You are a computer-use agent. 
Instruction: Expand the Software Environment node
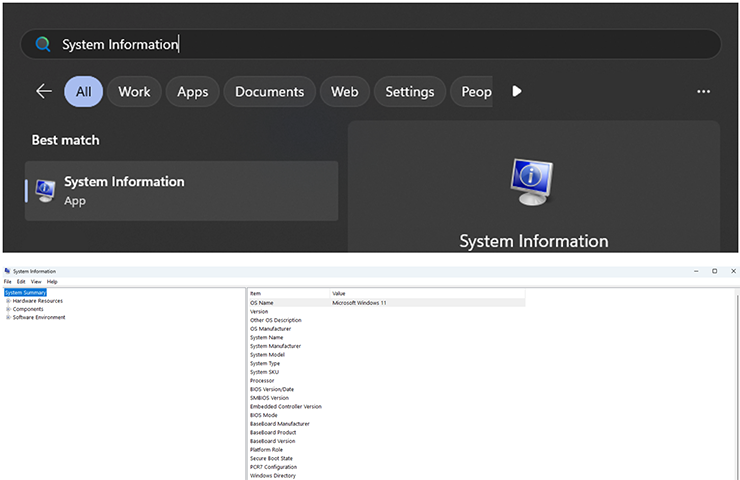[8, 317]
